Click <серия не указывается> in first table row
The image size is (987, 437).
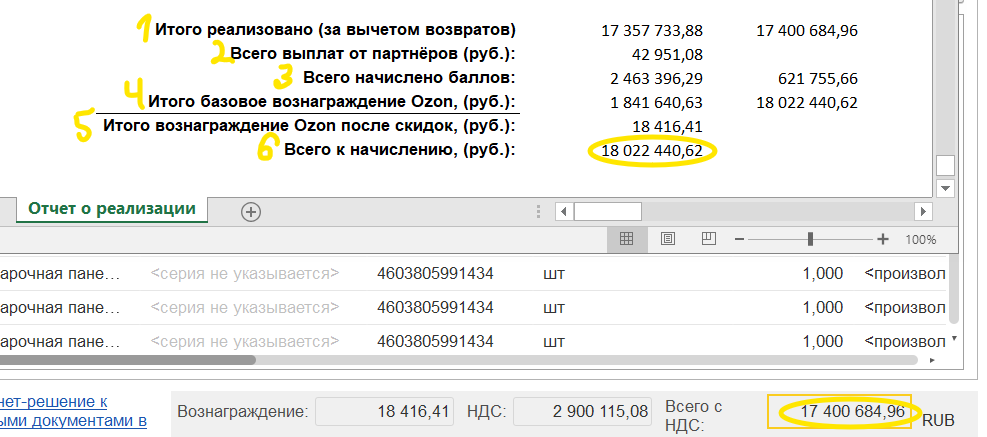click(x=245, y=274)
